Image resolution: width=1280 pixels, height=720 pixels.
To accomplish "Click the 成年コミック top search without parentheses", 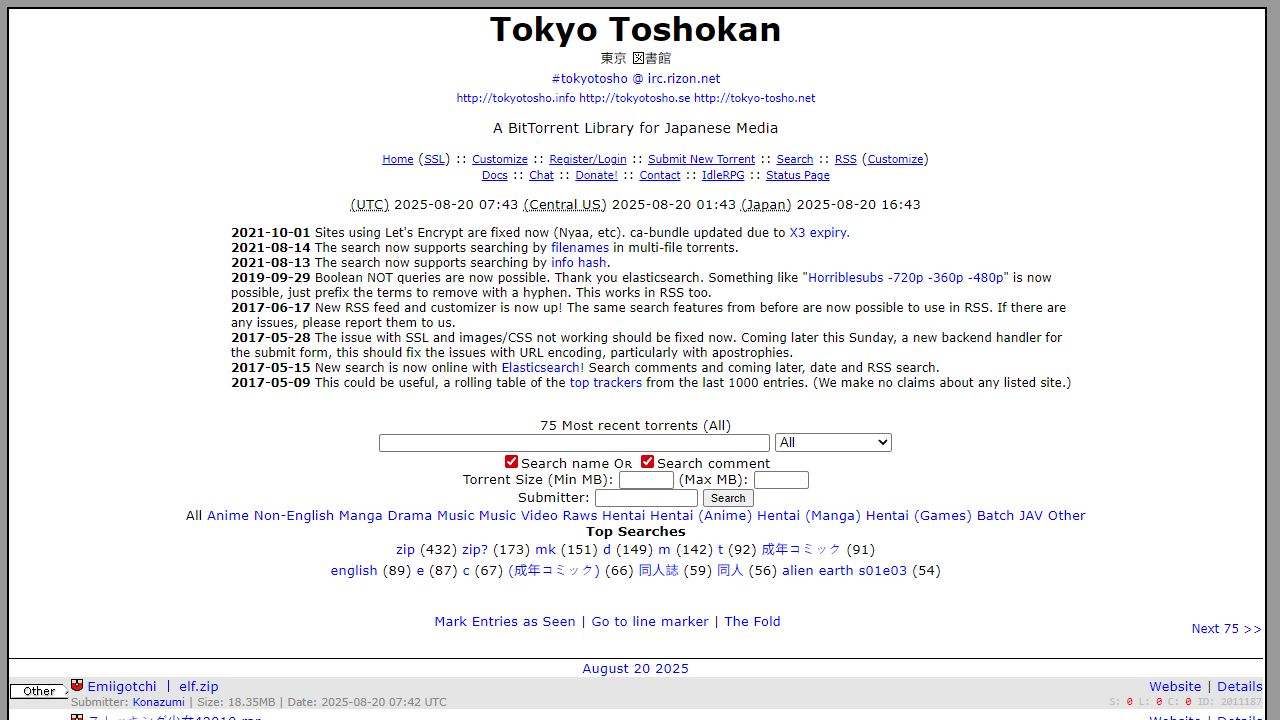I will (x=802, y=550).
